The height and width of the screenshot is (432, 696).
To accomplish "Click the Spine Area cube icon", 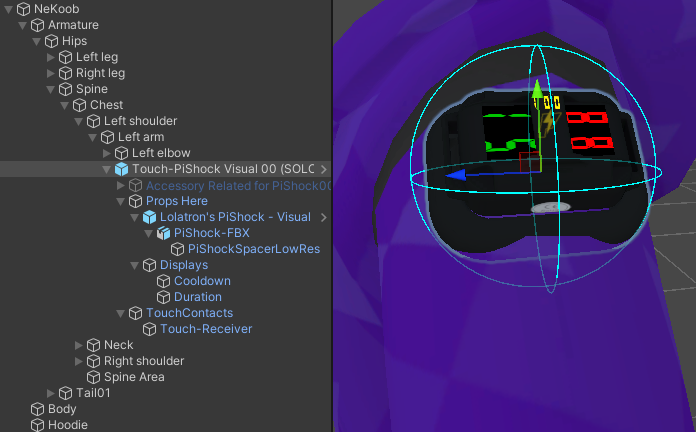I will [93, 377].
